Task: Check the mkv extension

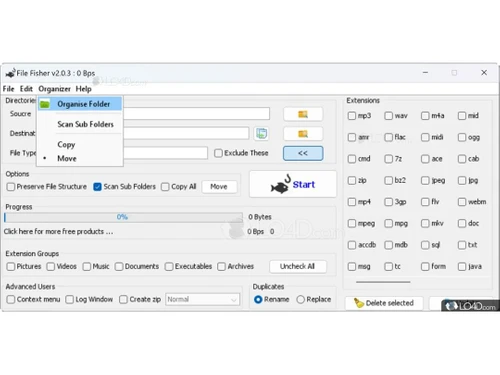Action: 425,223
